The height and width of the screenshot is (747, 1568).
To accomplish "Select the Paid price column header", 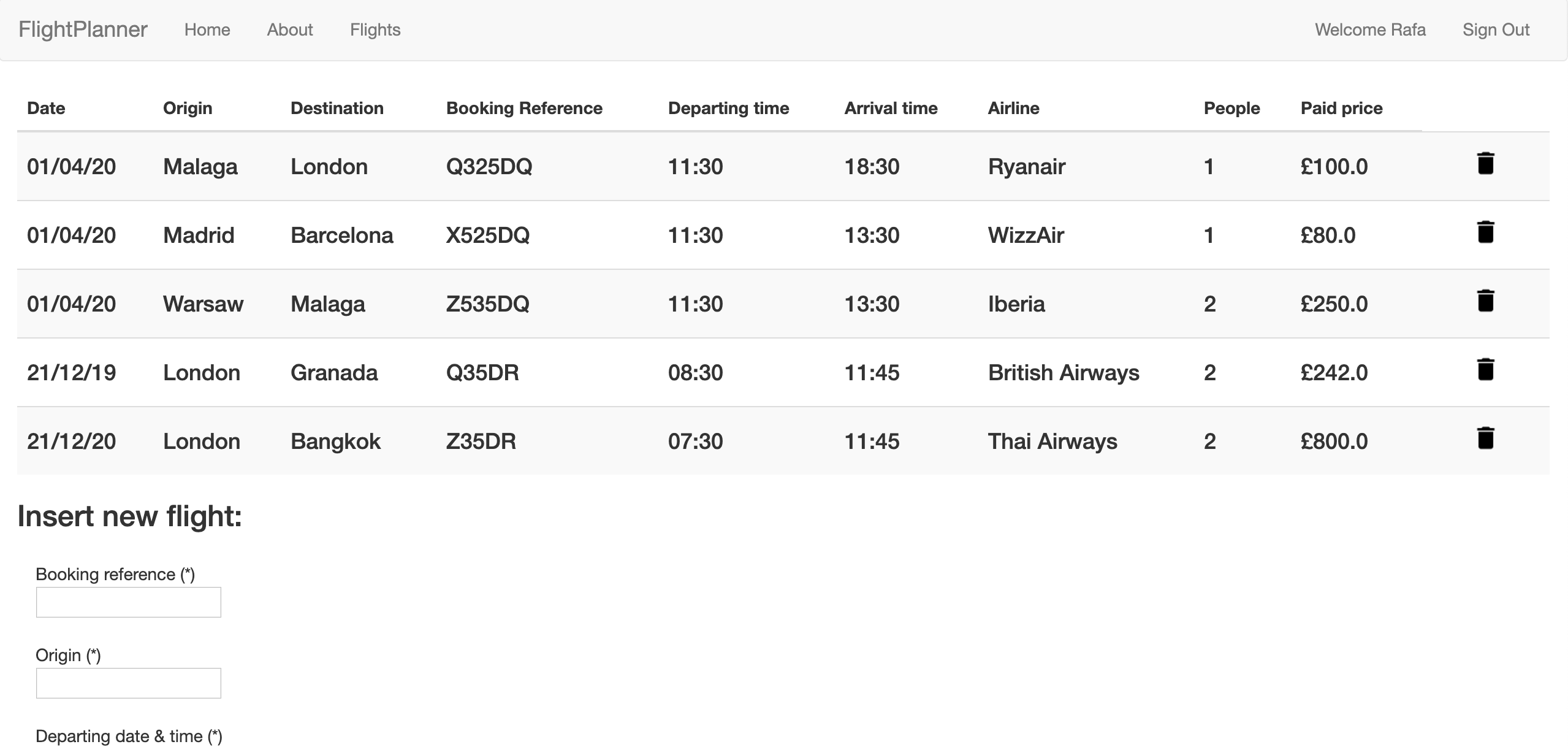I will click(1342, 108).
